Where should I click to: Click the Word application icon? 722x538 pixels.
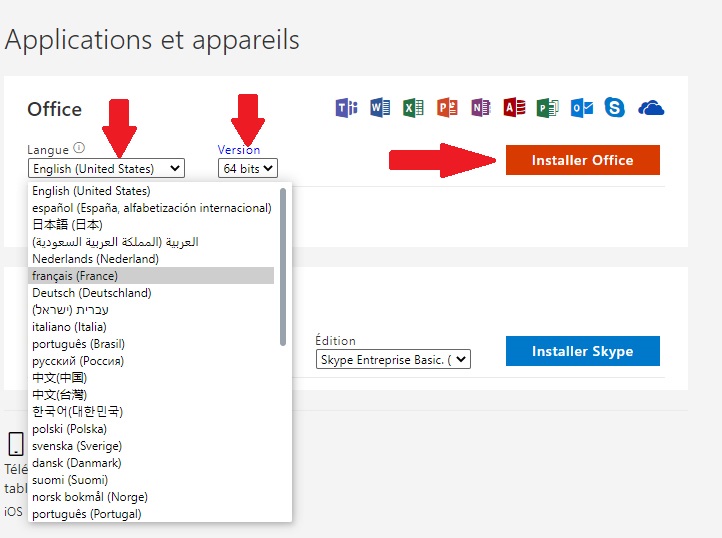tap(380, 108)
